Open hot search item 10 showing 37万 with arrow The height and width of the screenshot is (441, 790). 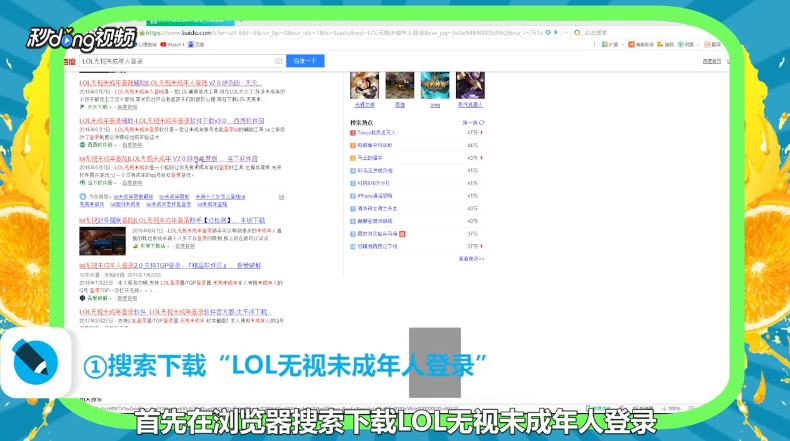[377, 246]
